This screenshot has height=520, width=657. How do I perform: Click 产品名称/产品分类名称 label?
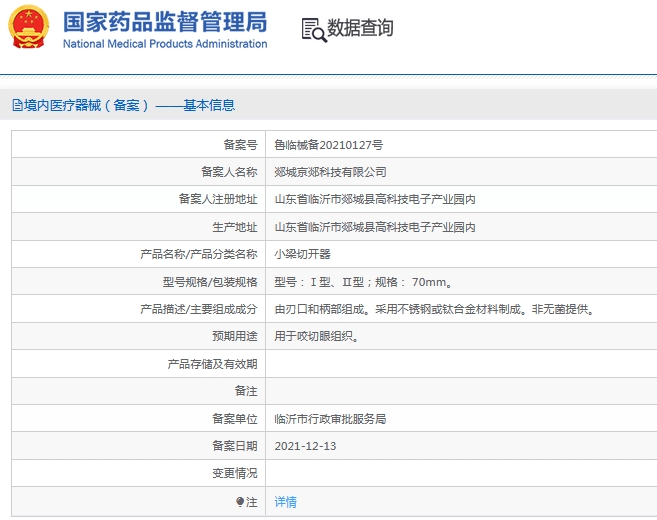pos(199,254)
